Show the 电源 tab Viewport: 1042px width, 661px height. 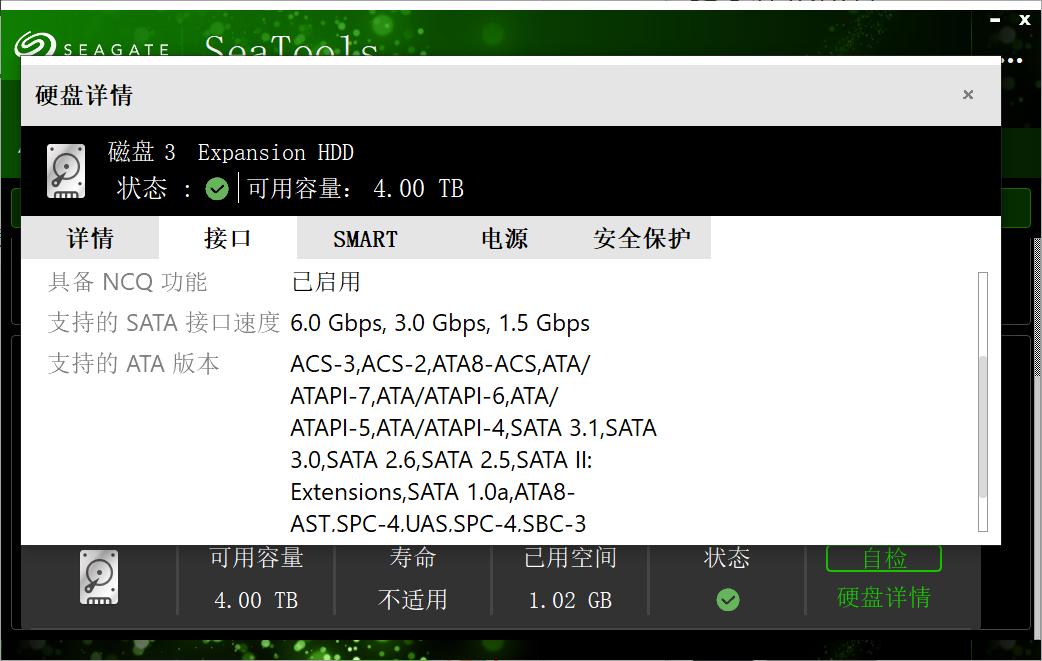point(504,239)
